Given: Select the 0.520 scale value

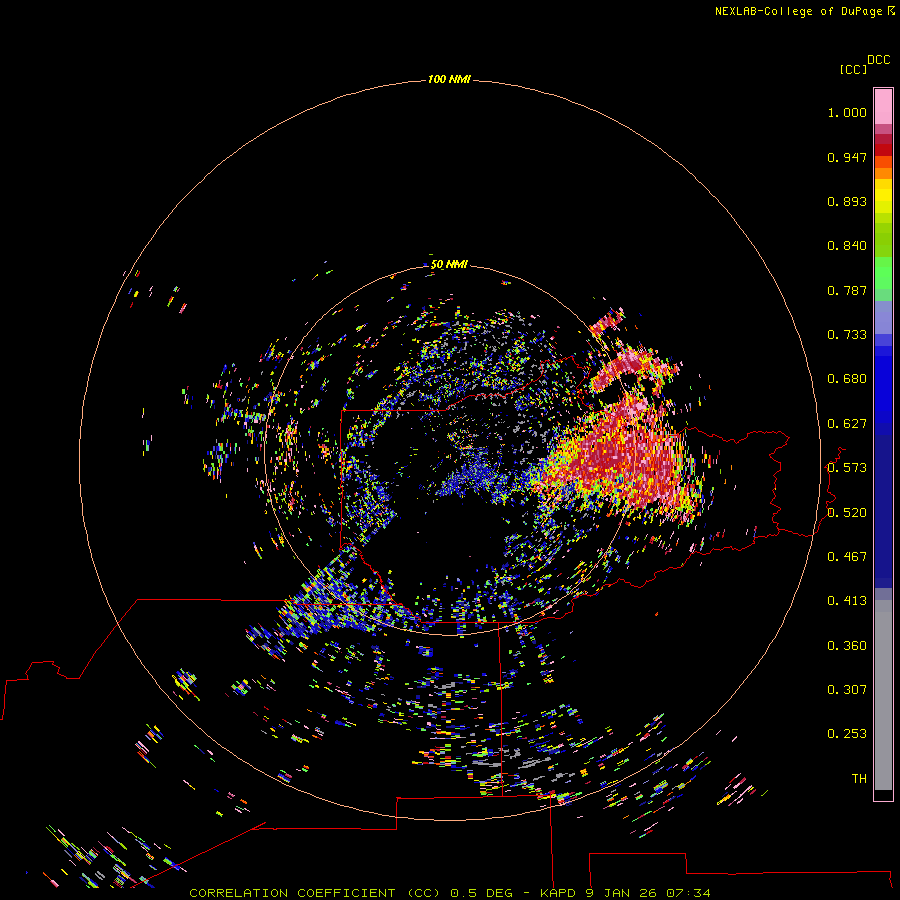Looking at the screenshot, I should coord(847,513).
